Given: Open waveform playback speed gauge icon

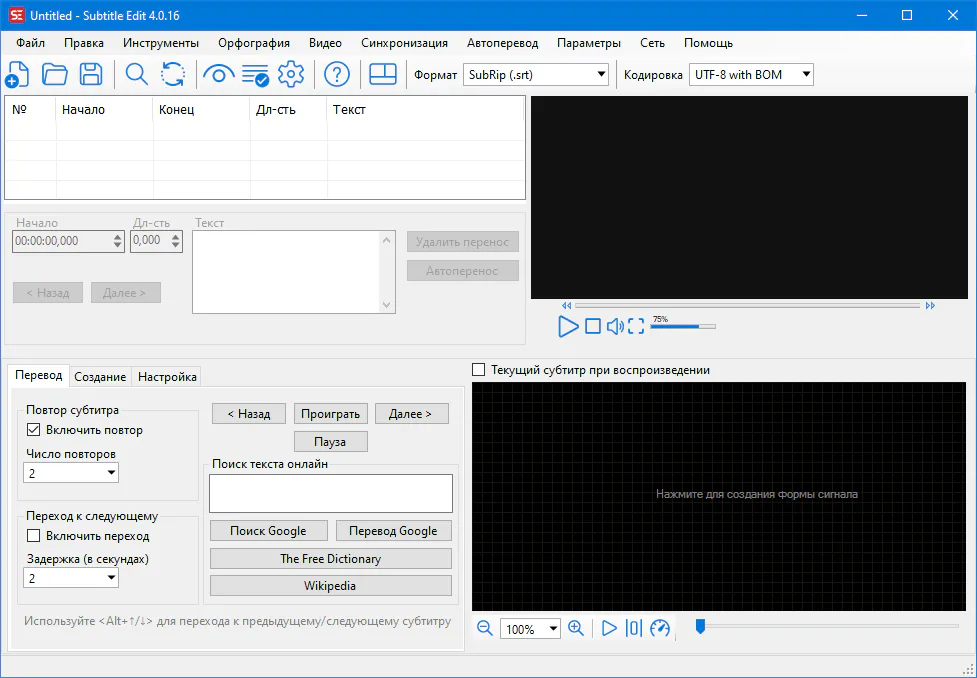Looking at the screenshot, I should point(660,628).
